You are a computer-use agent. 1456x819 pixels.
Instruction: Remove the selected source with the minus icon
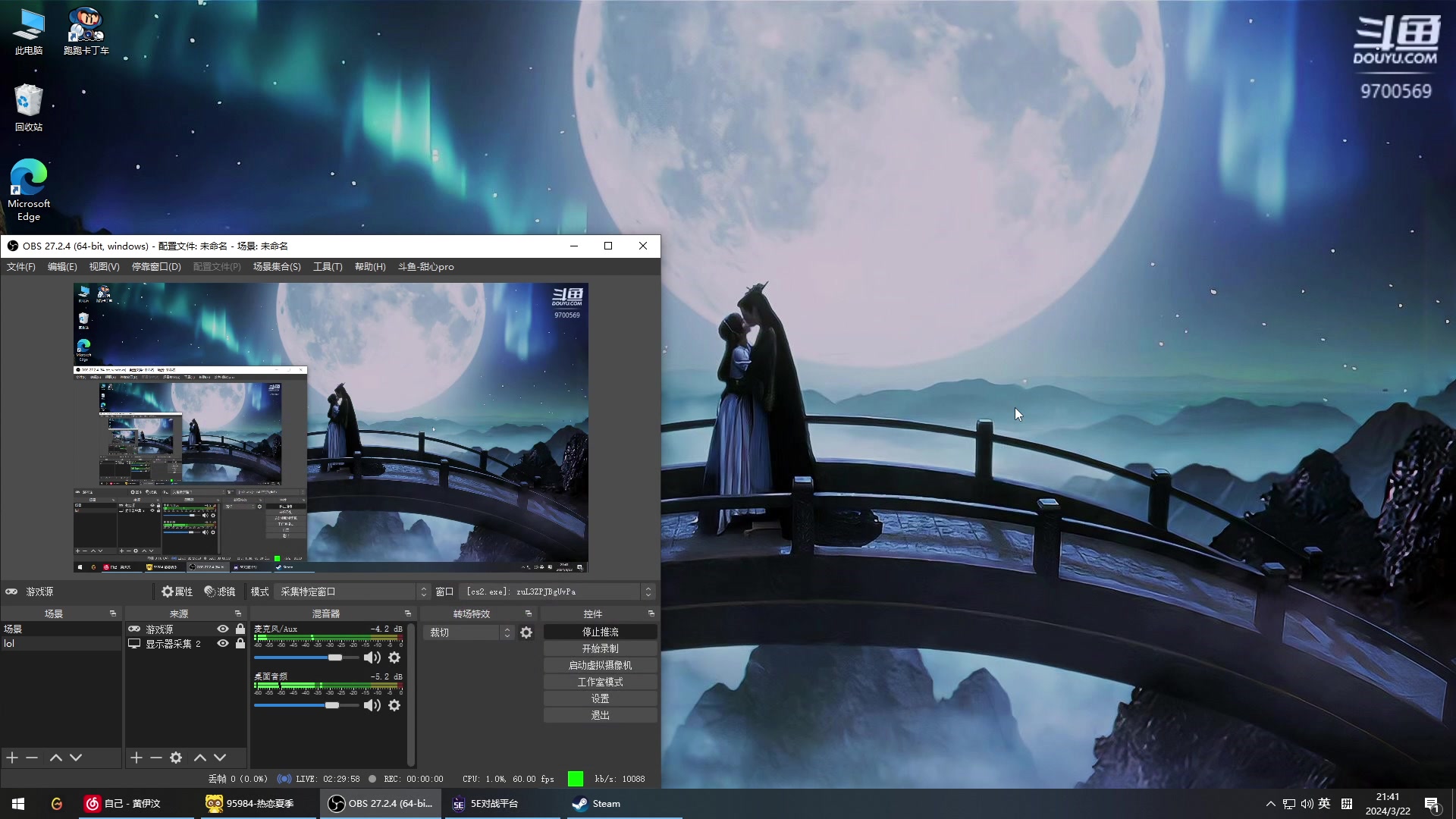(156, 758)
